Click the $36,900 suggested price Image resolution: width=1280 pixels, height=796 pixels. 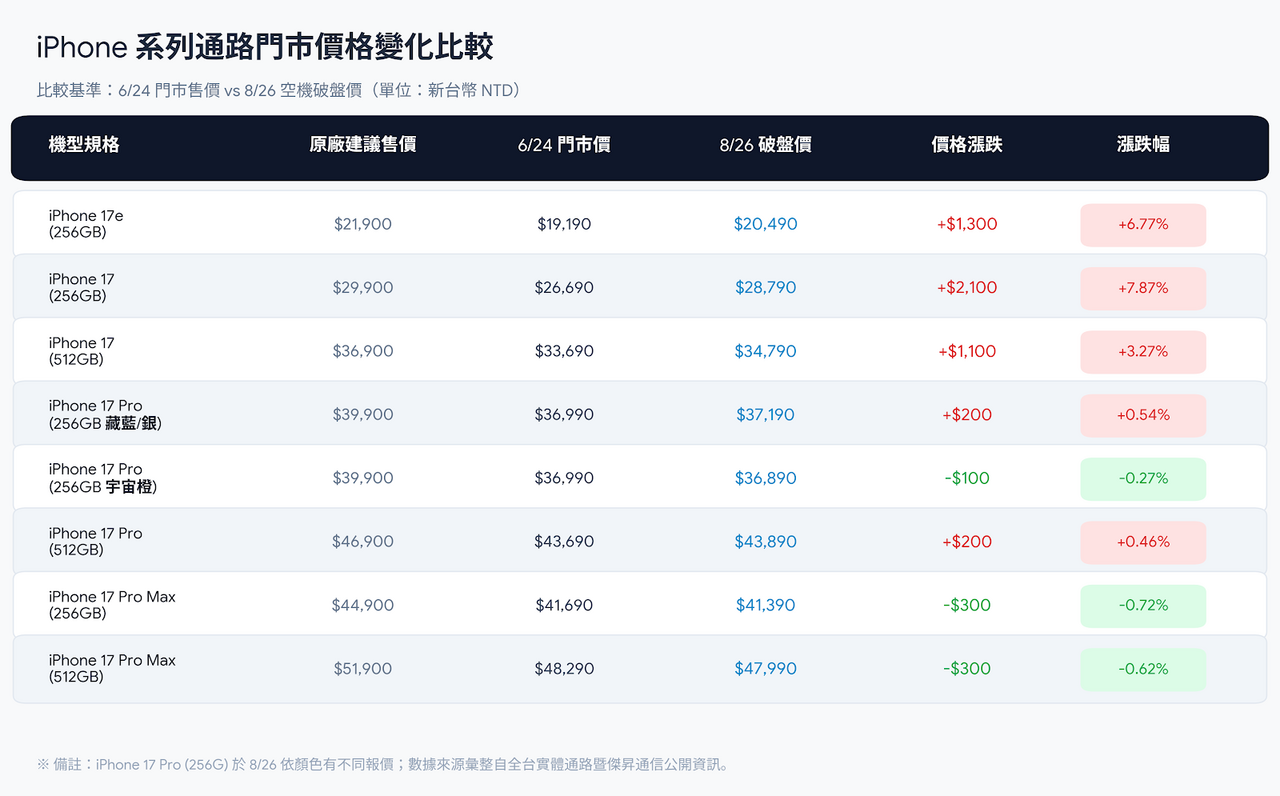click(x=363, y=351)
